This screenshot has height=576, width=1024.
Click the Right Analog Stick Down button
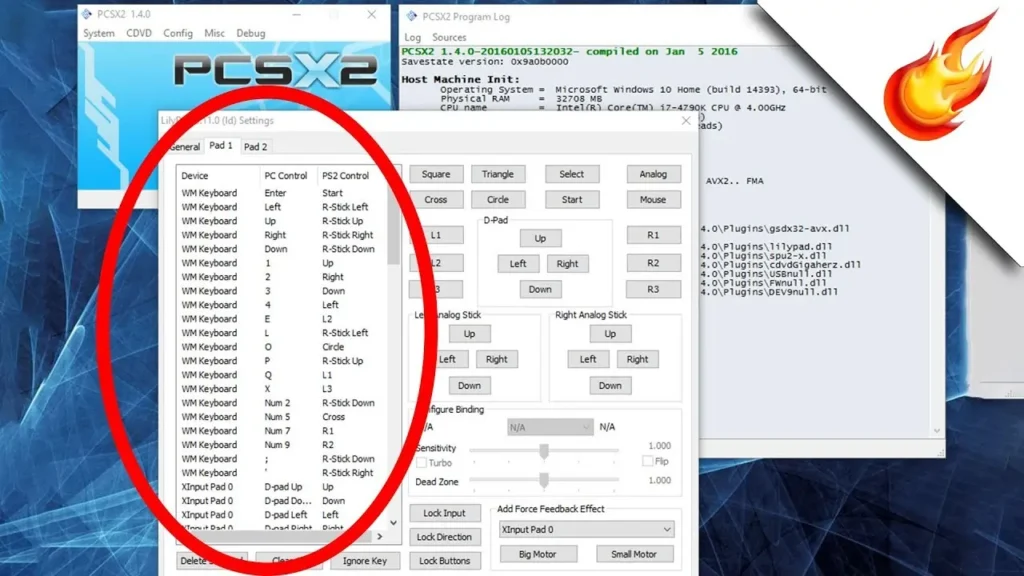pyautogui.click(x=610, y=385)
